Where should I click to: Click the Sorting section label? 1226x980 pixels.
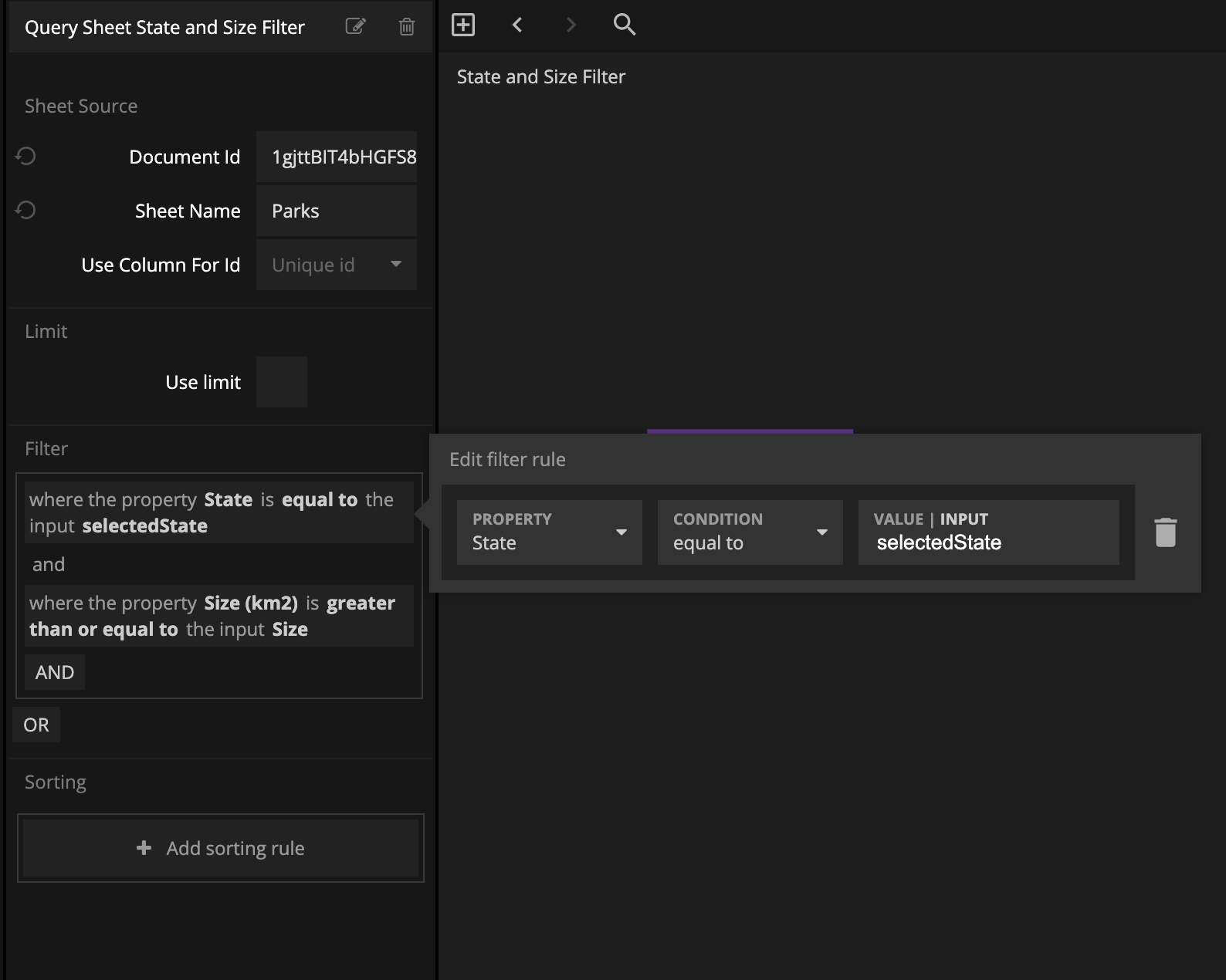[x=56, y=782]
